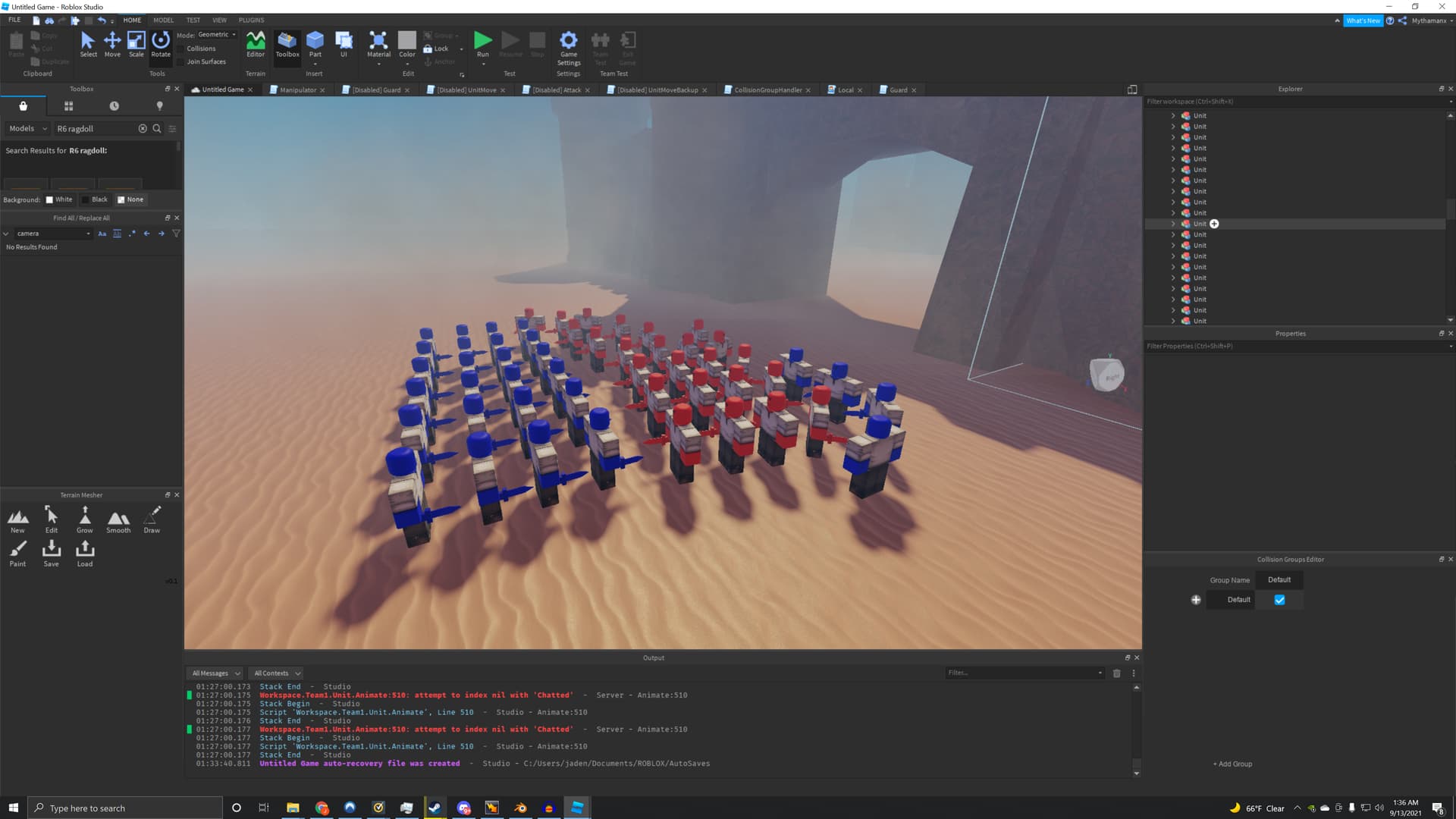Open the Toolbox Marketplace tab
Screen dimensions: 1456x819
pos(23,106)
